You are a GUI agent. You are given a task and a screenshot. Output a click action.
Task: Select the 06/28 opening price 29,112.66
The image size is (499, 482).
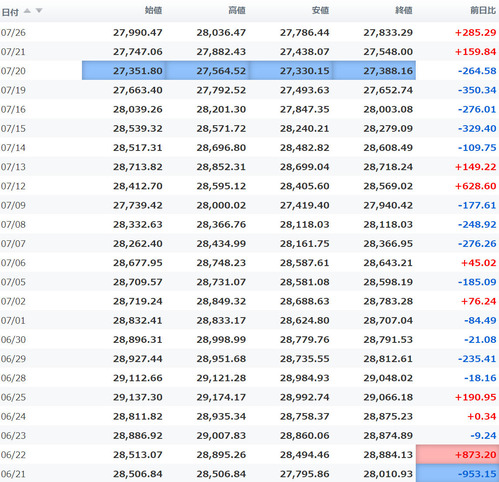[x=138, y=378]
